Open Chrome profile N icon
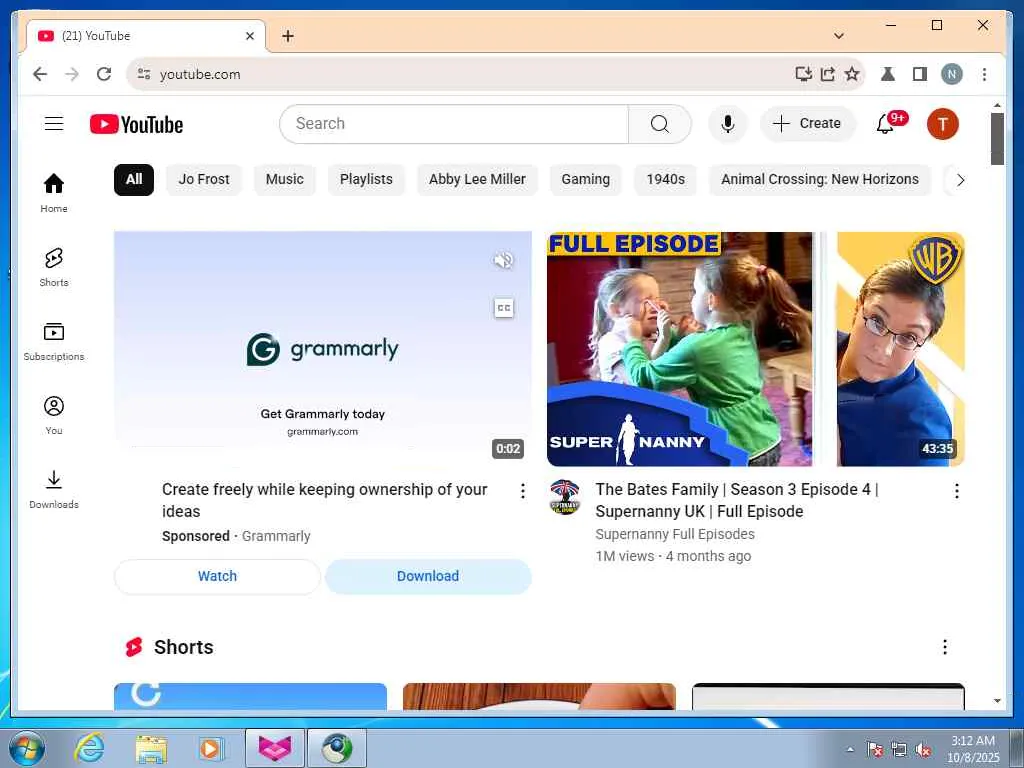 [952, 74]
